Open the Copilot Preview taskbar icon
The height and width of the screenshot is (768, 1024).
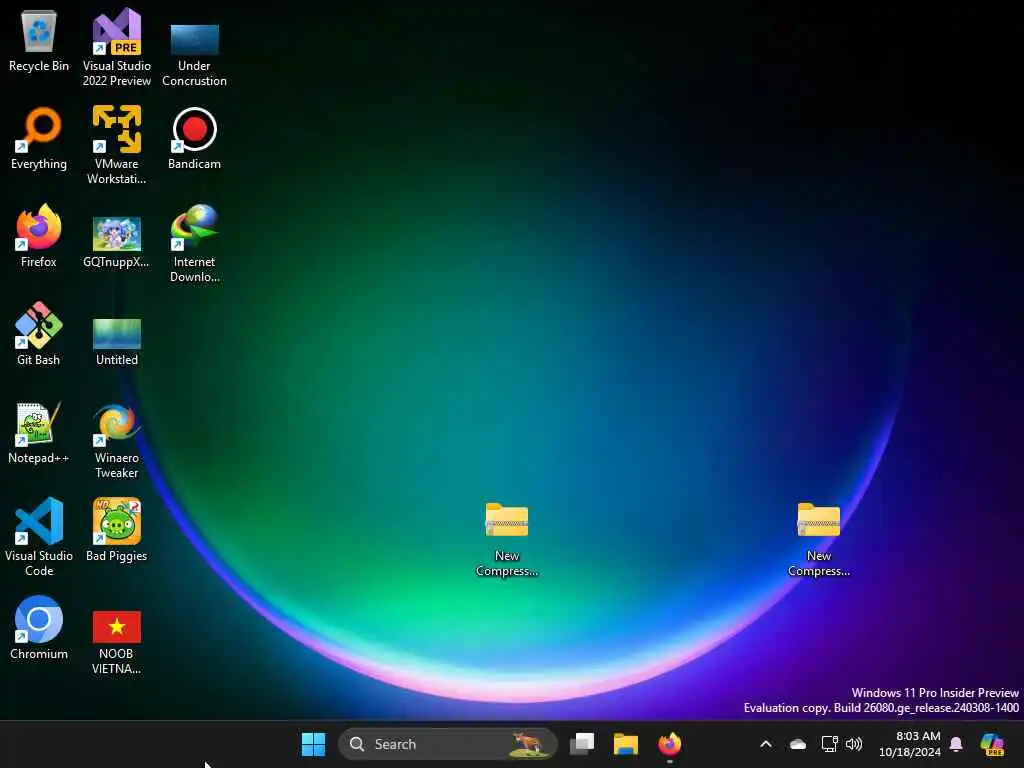pos(992,744)
